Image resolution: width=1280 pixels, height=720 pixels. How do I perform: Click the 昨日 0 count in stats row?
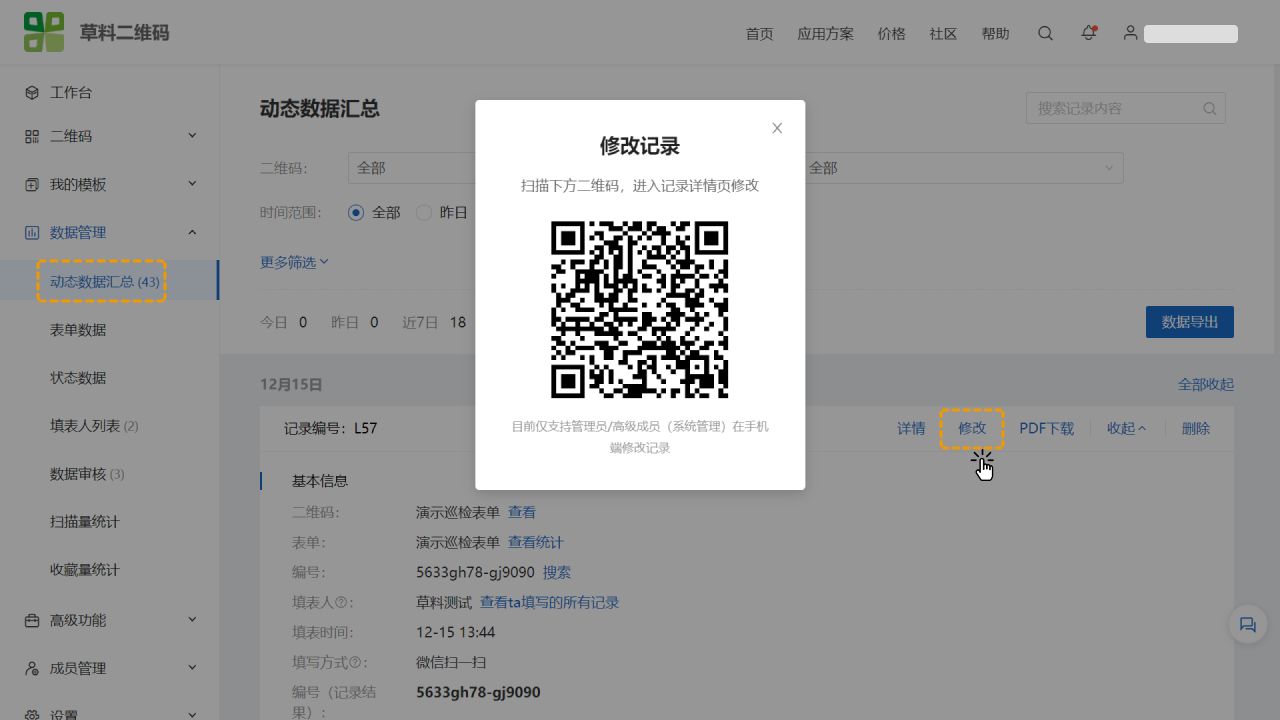[355, 322]
